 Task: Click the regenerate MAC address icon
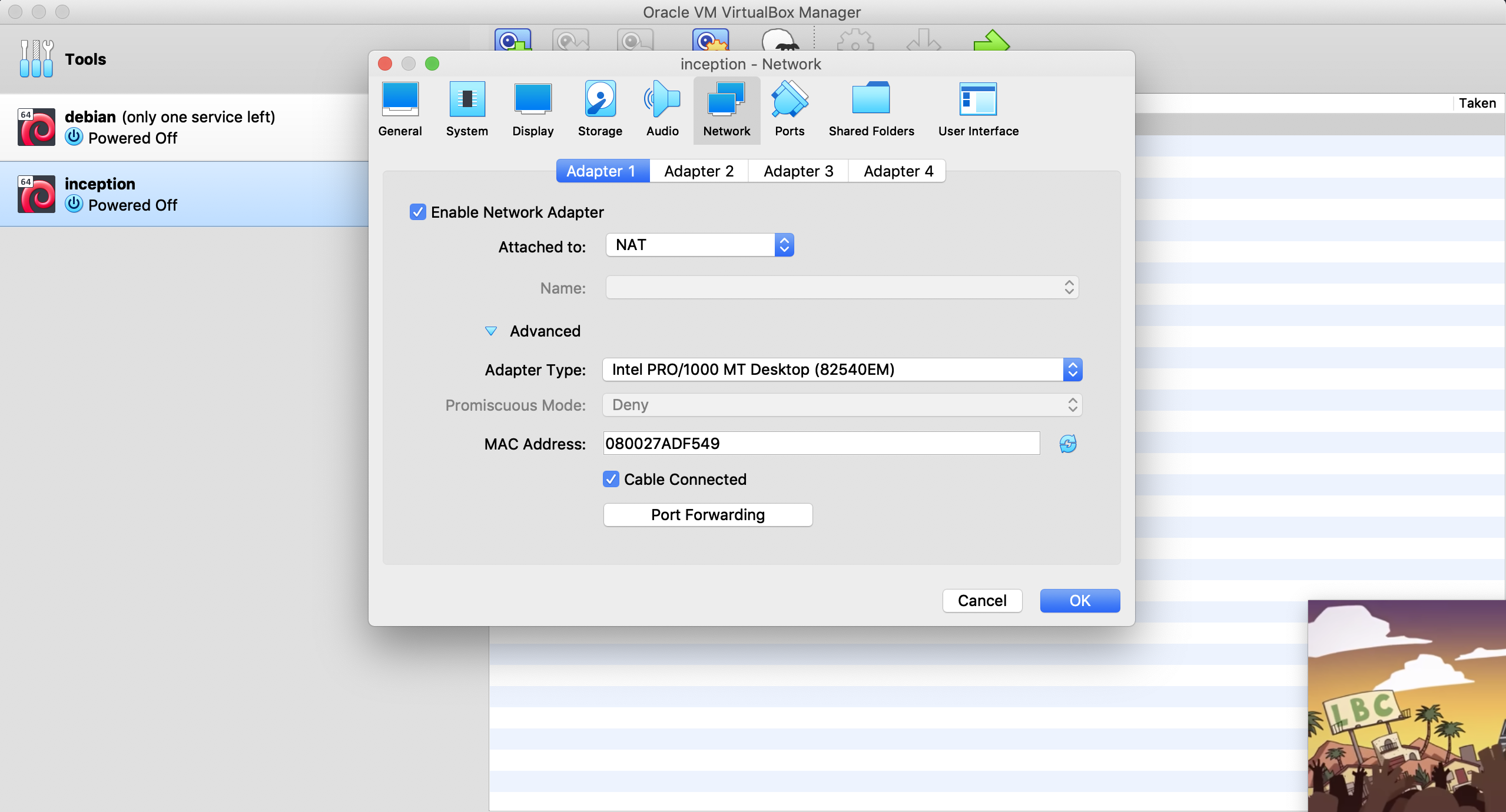pyautogui.click(x=1067, y=444)
